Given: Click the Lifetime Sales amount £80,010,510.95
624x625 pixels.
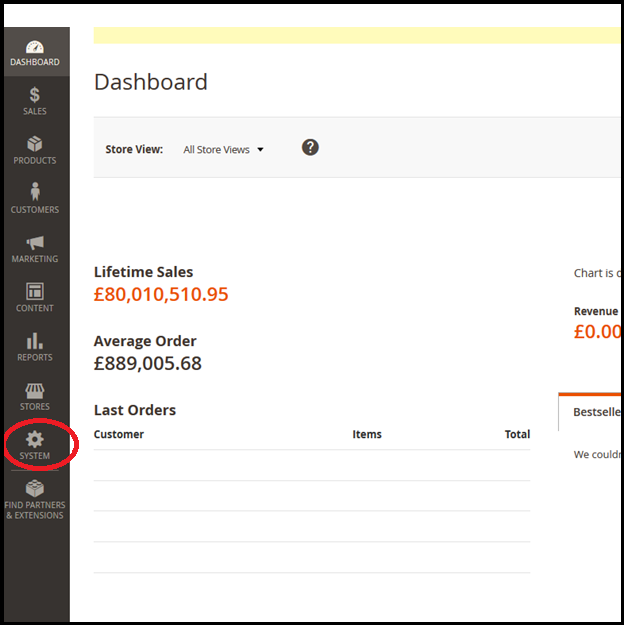Looking at the screenshot, I should click(161, 295).
